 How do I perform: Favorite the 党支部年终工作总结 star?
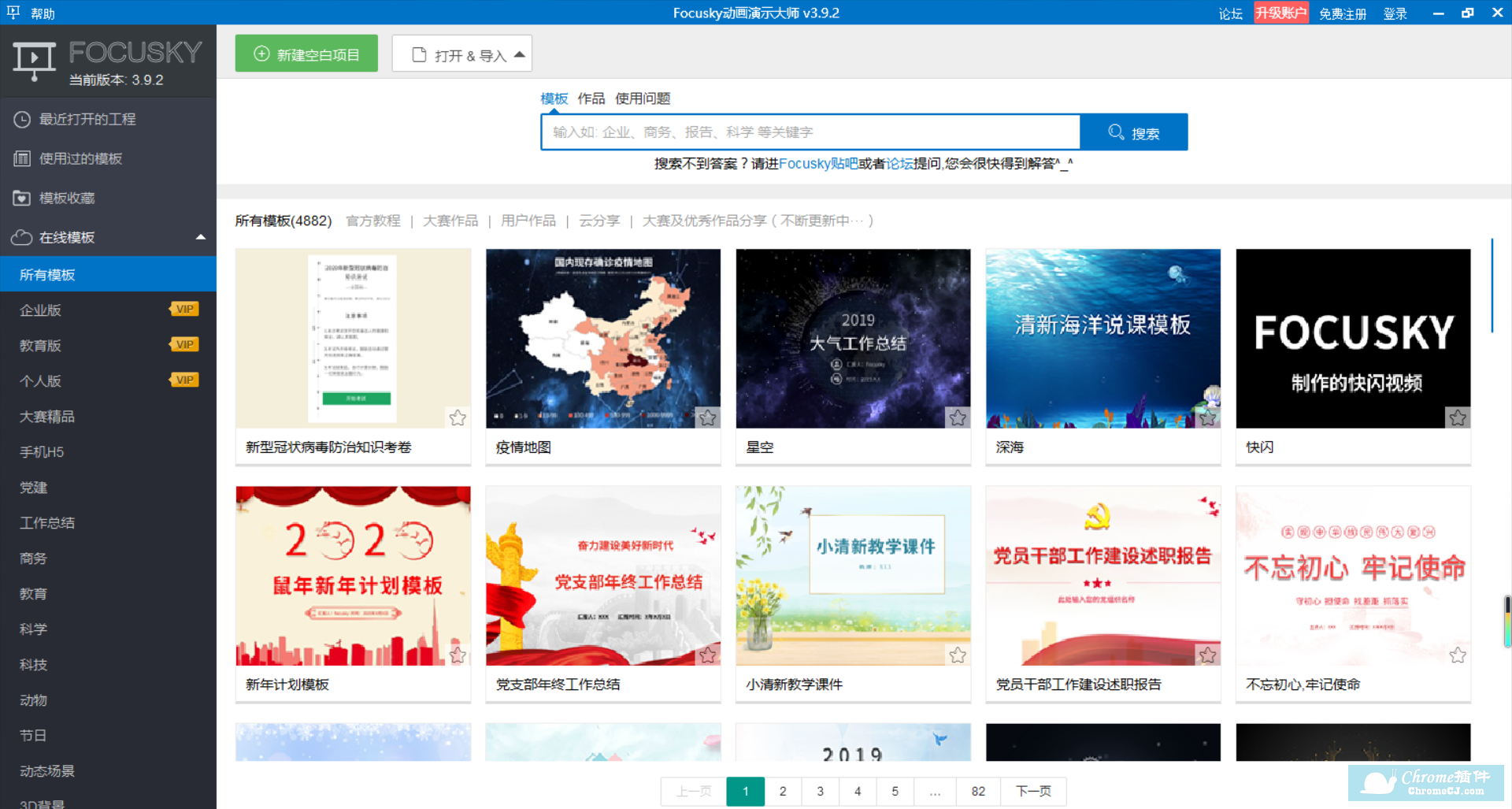(708, 655)
